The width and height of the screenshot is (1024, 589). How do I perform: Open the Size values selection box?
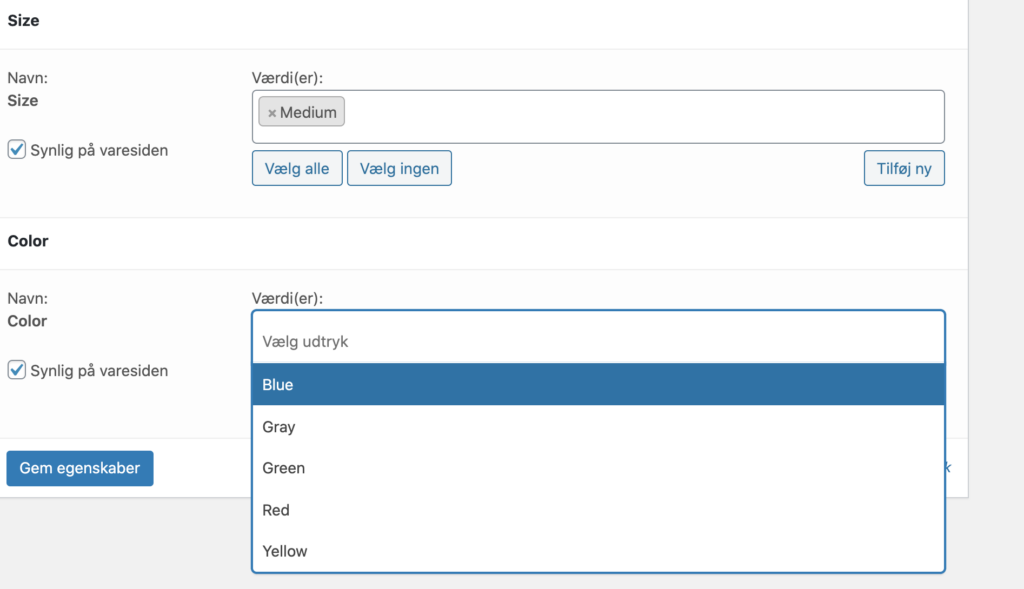click(640, 116)
